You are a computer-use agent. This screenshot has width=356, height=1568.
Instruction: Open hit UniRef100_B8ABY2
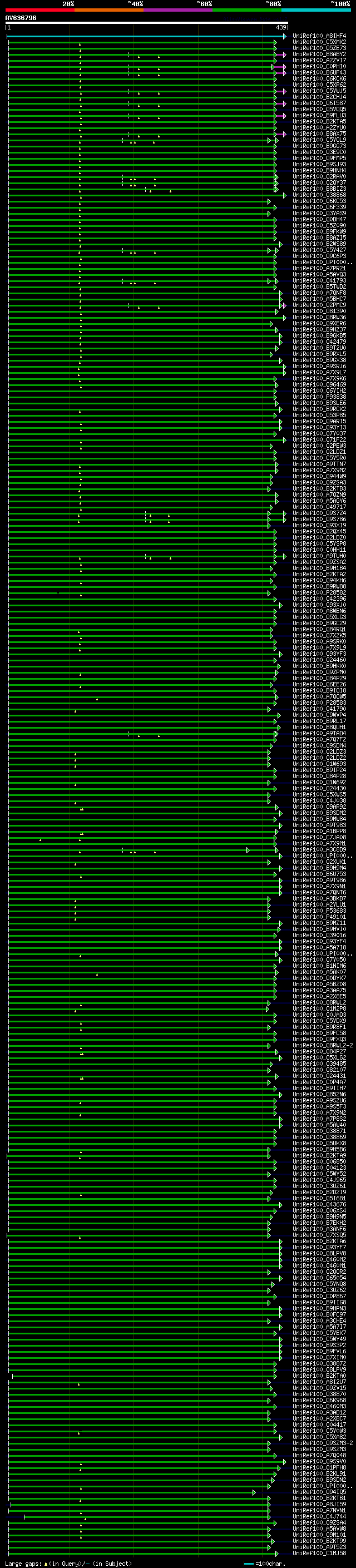(x=319, y=54)
